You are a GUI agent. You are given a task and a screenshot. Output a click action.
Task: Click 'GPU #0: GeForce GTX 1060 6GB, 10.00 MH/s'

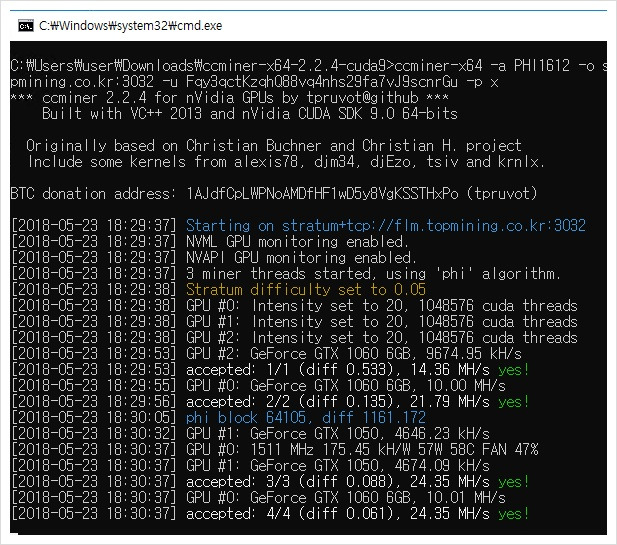345,386
